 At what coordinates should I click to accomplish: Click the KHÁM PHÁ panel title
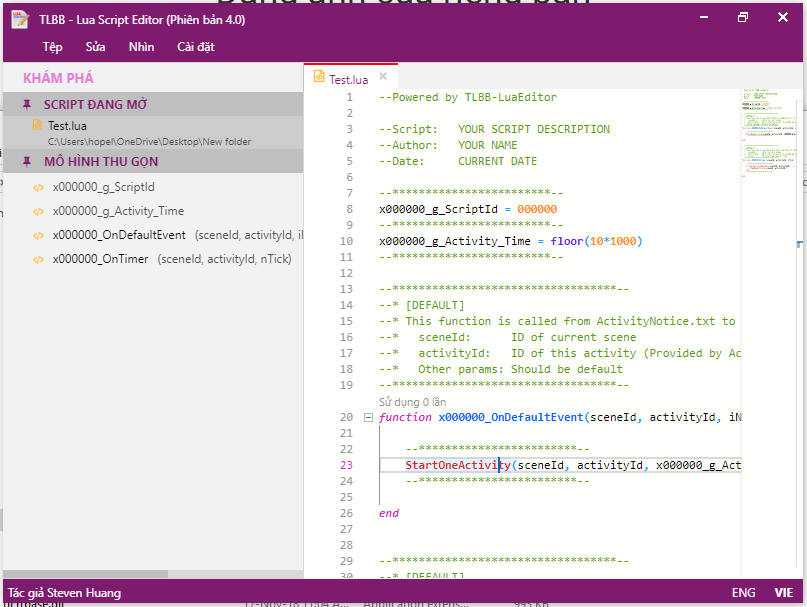58,78
